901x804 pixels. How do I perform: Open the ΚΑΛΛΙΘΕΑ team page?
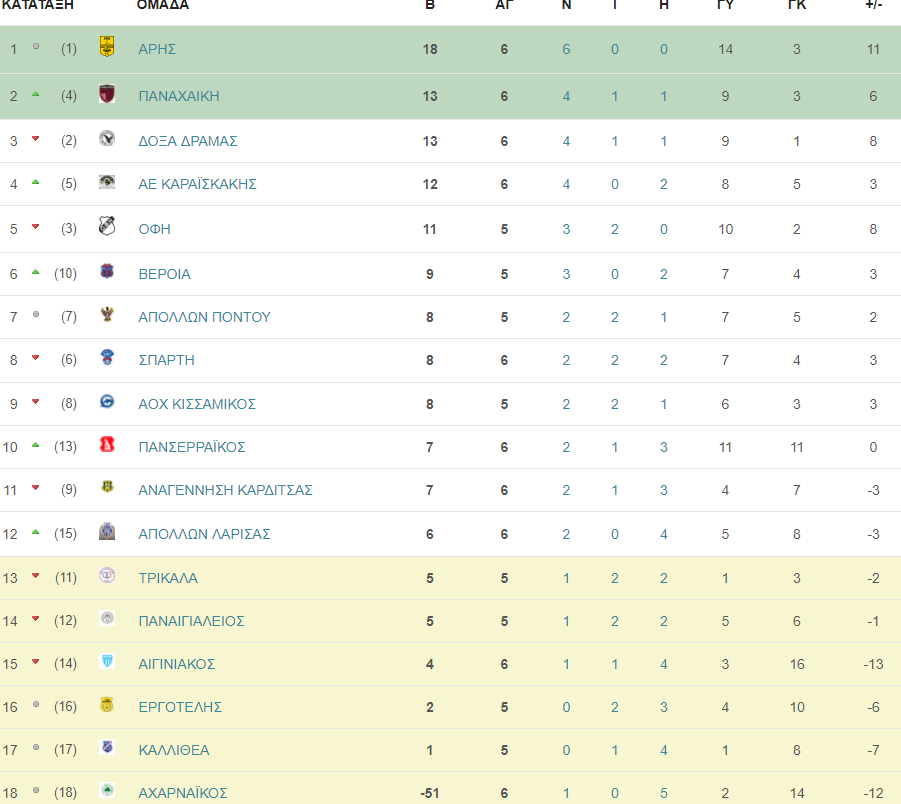(x=174, y=751)
